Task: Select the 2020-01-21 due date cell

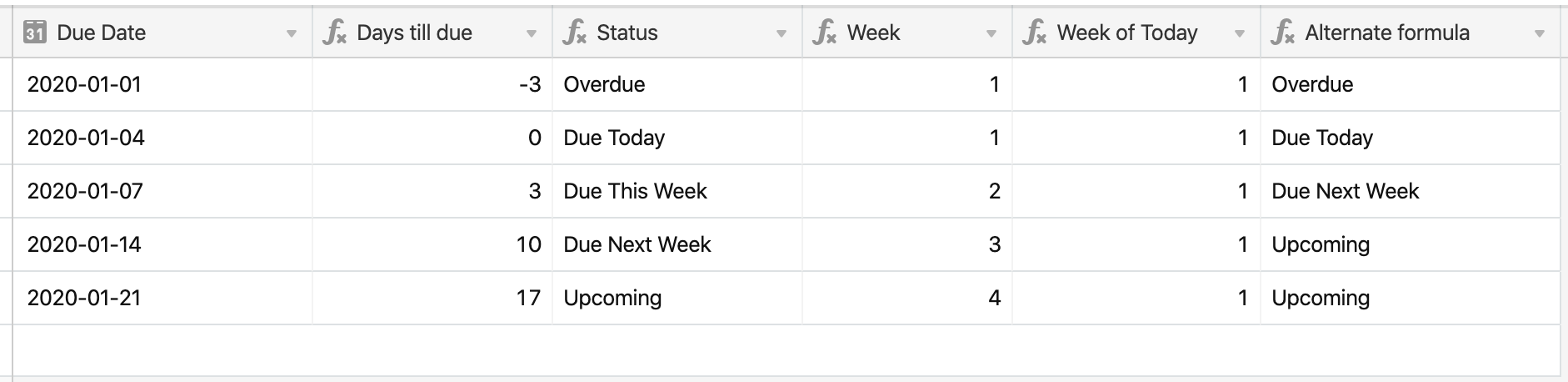Action: (x=162, y=298)
